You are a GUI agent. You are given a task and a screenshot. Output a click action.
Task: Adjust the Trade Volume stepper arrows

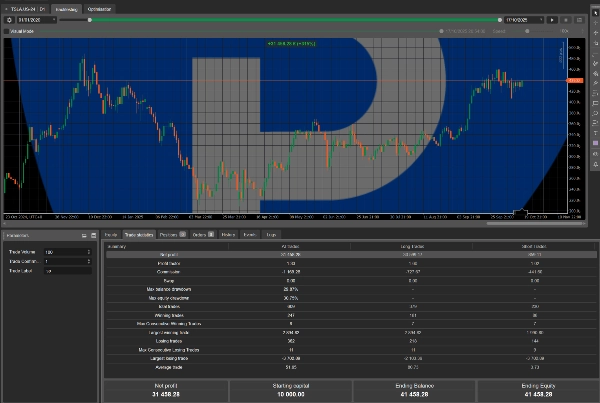point(87,251)
